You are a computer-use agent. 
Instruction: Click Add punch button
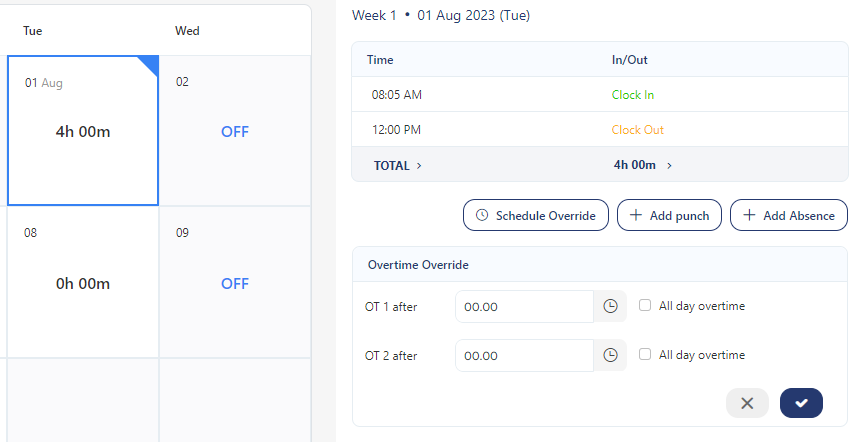coord(669,215)
